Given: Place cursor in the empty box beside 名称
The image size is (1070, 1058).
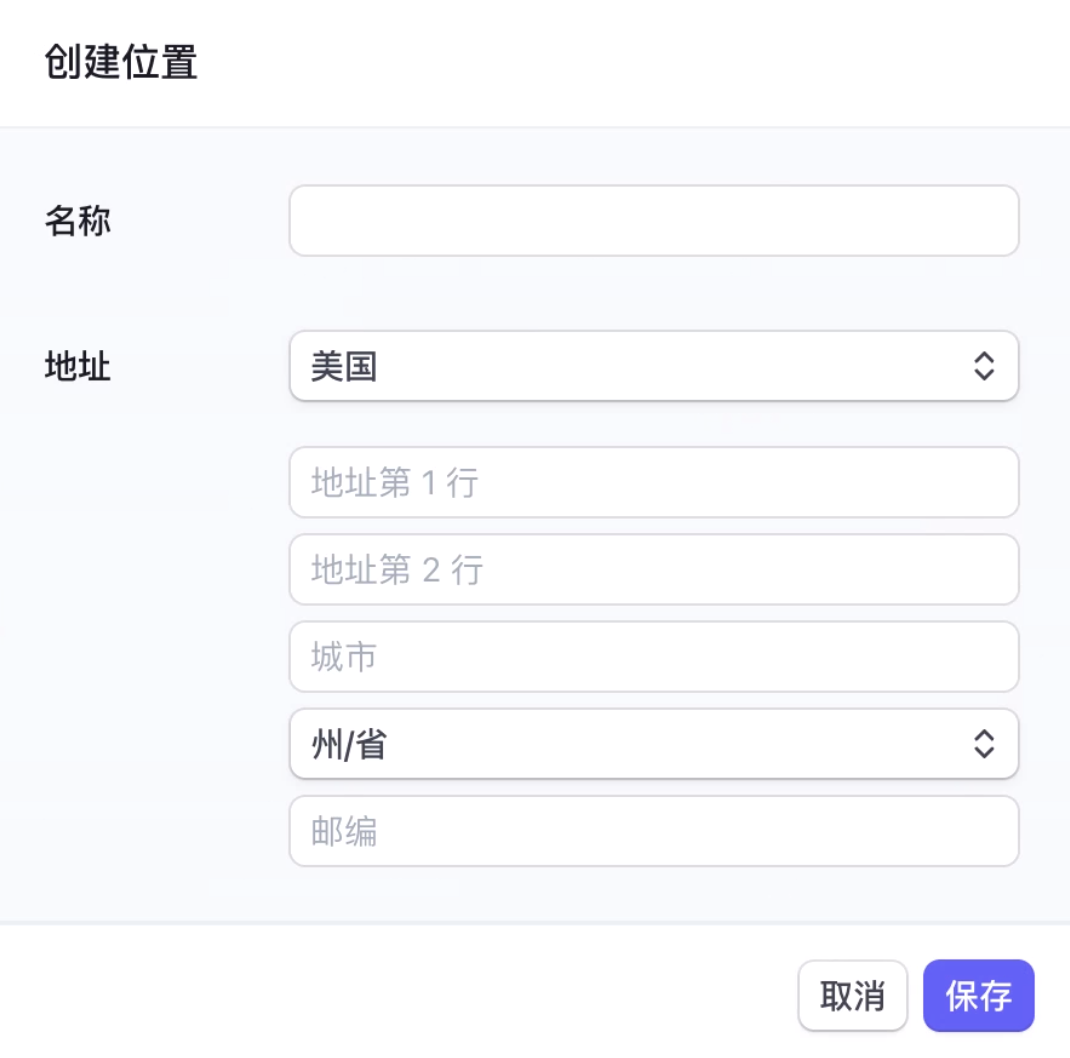Looking at the screenshot, I should click(x=654, y=220).
